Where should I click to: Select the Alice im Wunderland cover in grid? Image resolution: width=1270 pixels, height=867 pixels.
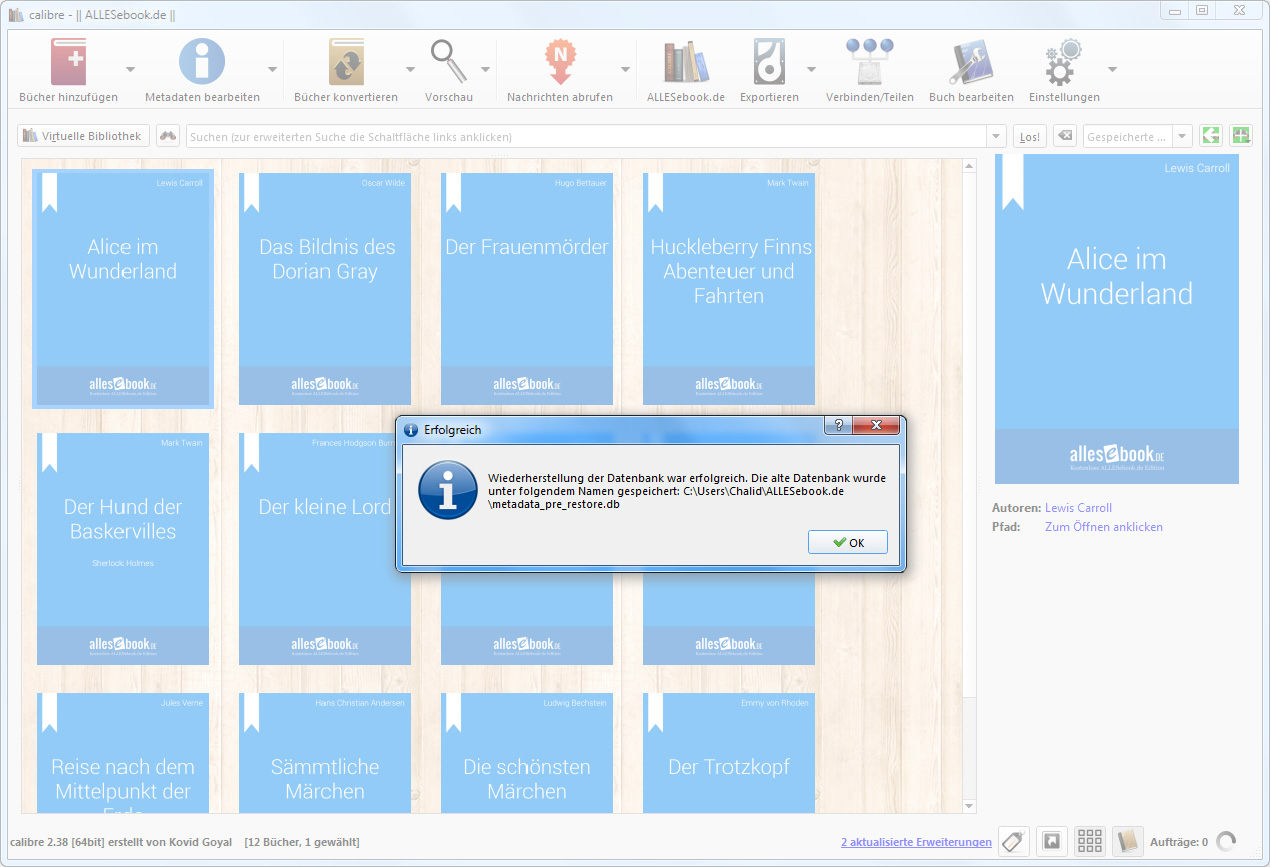click(x=123, y=289)
